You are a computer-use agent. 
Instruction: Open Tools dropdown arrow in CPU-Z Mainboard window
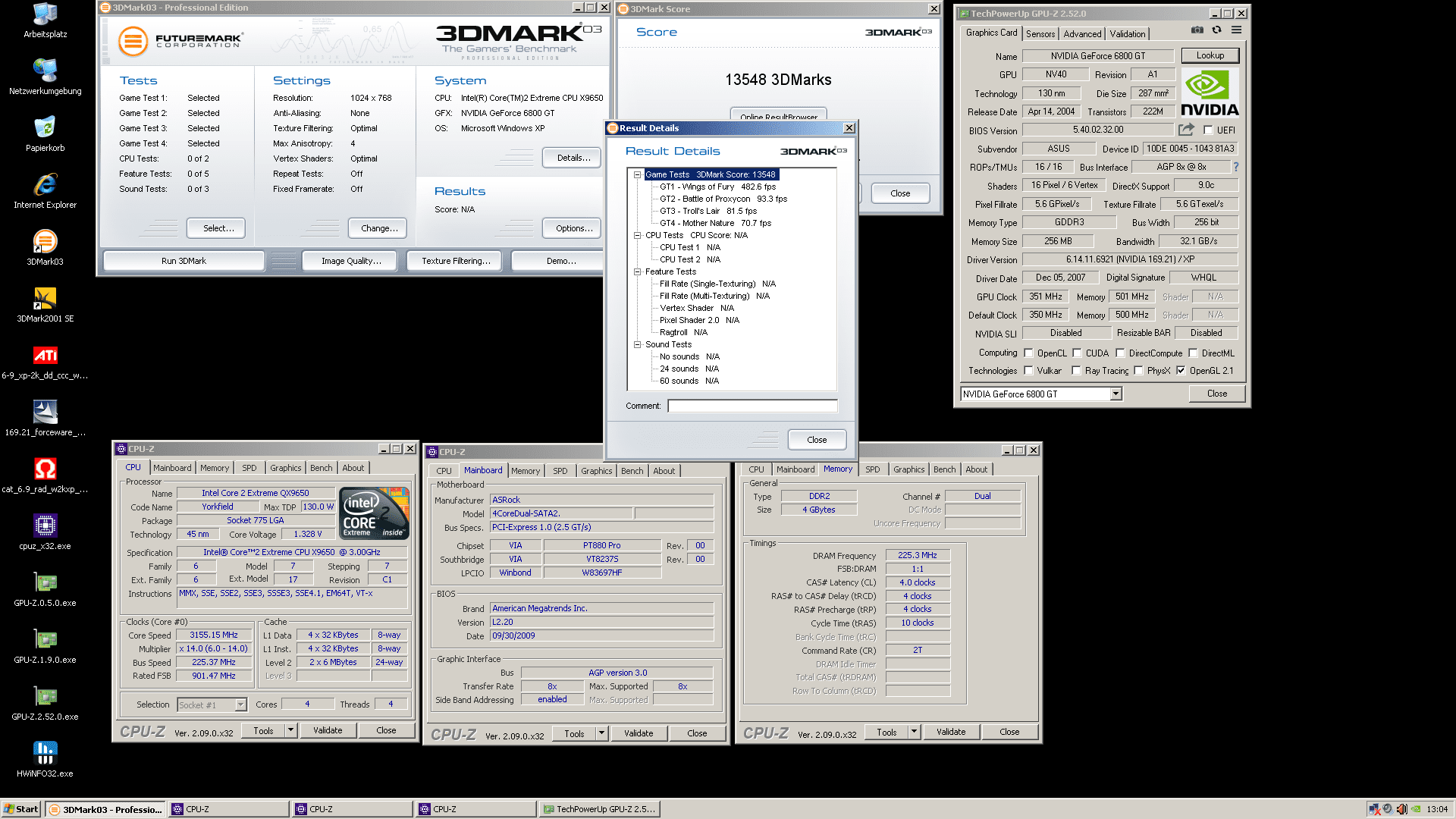coord(601,733)
